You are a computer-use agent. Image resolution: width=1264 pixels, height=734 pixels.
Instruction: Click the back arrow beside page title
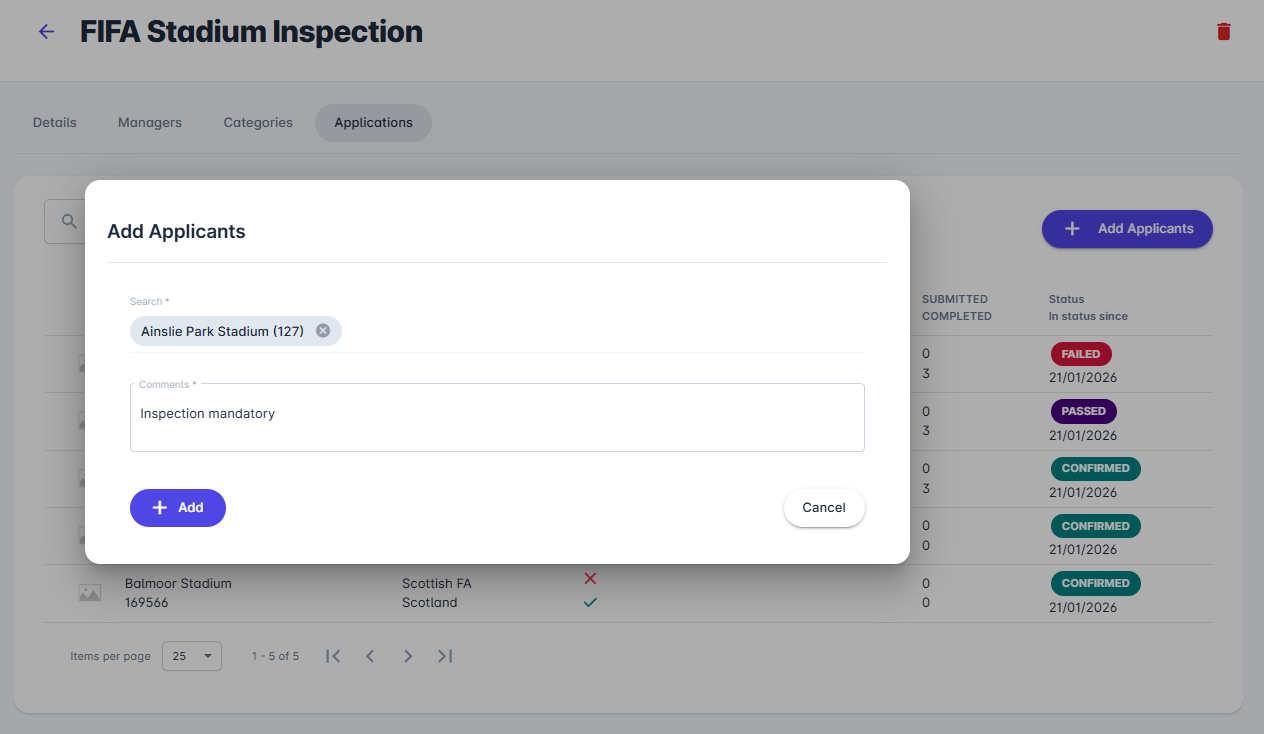46,32
